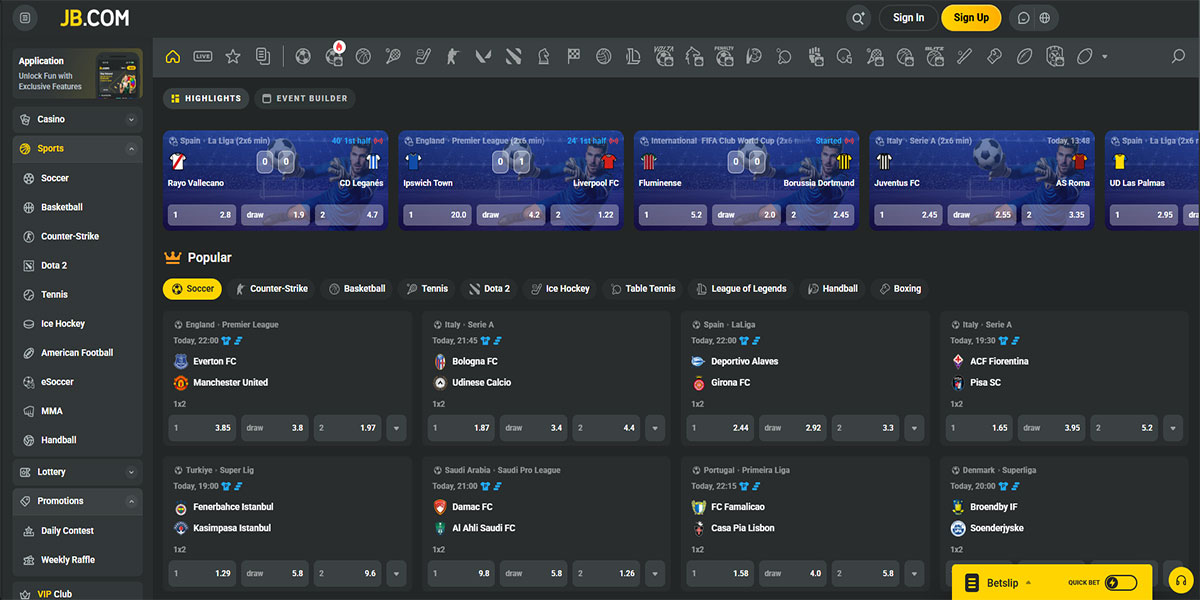The height and width of the screenshot is (600, 1200).
Task: Open favorites star icon in toolbar
Action: [x=233, y=57]
